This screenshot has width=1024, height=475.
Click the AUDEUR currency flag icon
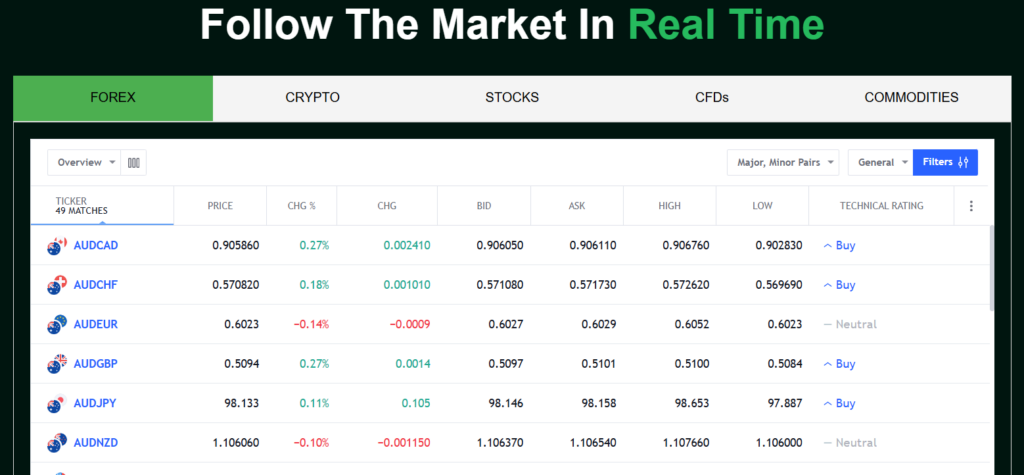pos(56,324)
